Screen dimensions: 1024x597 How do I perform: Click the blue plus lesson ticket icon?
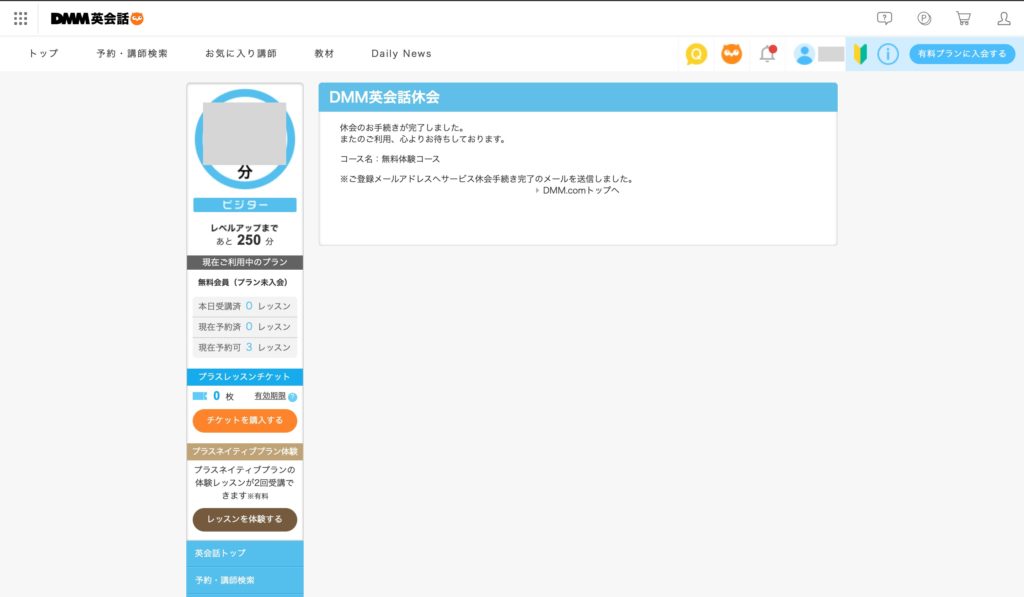pyautogui.click(x=200, y=396)
